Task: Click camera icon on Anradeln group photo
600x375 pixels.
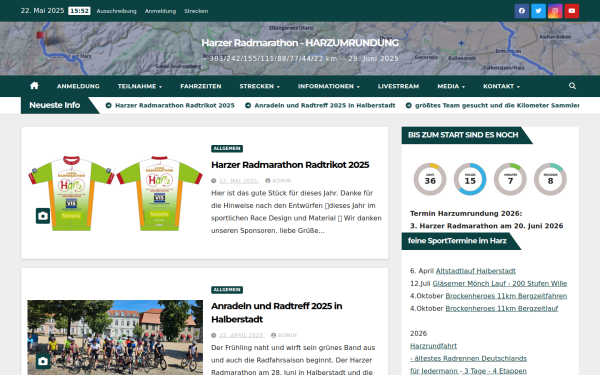Action: (43, 361)
